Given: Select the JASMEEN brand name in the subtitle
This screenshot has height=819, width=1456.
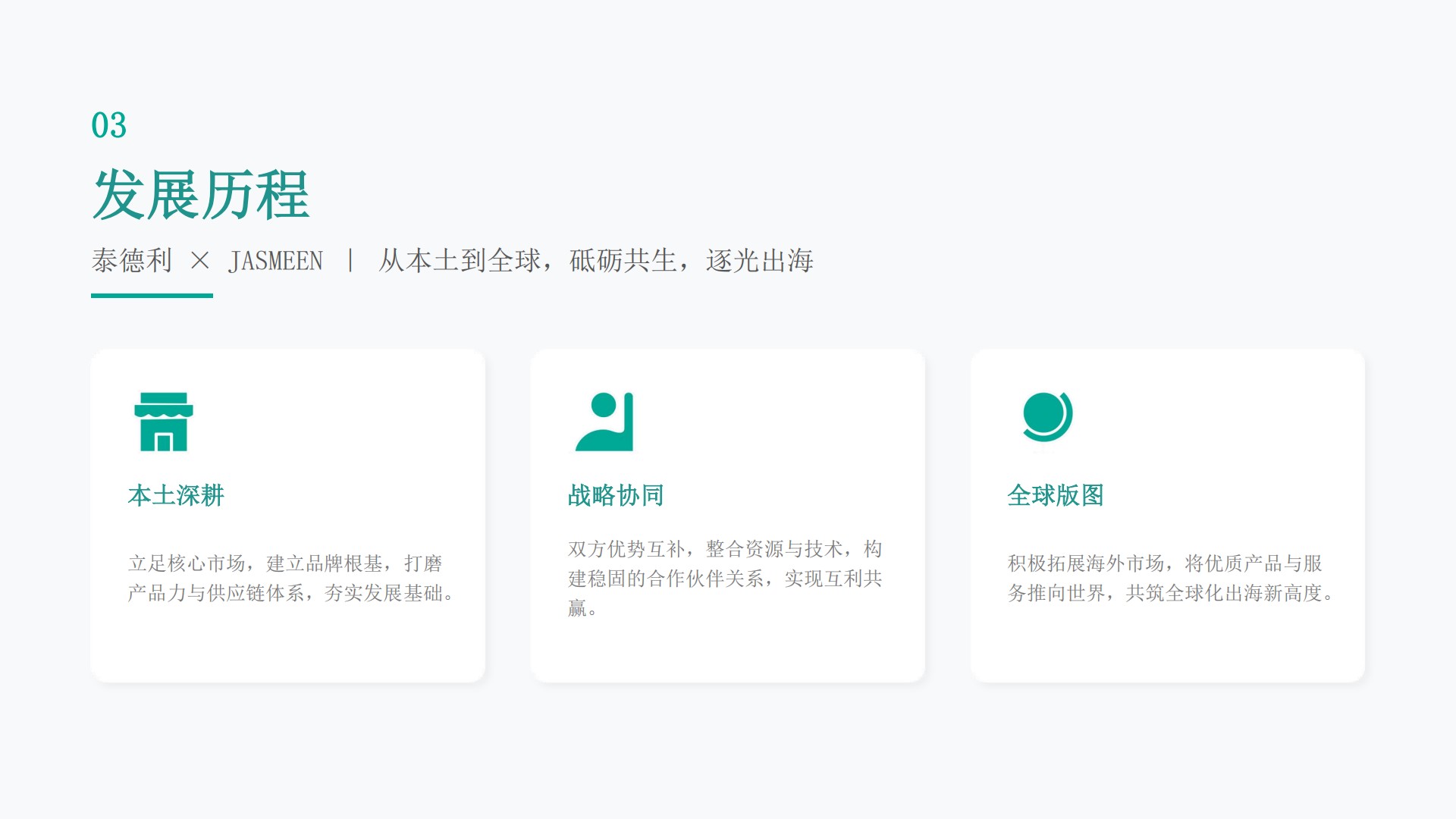Looking at the screenshot, I should coord(275,261).
